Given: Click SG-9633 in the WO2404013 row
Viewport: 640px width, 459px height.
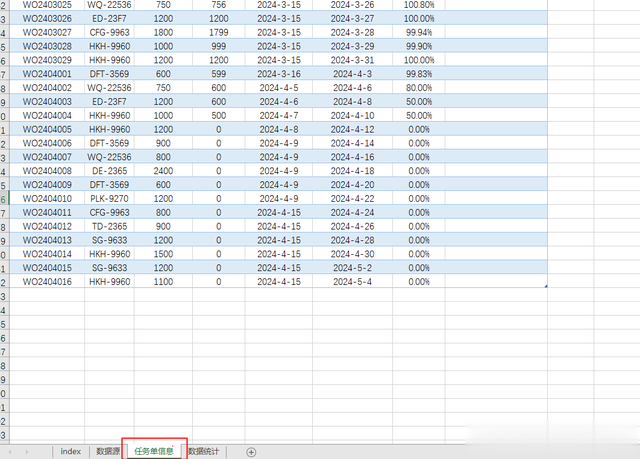Looking at the screenshot, I should tap(109, 240).
